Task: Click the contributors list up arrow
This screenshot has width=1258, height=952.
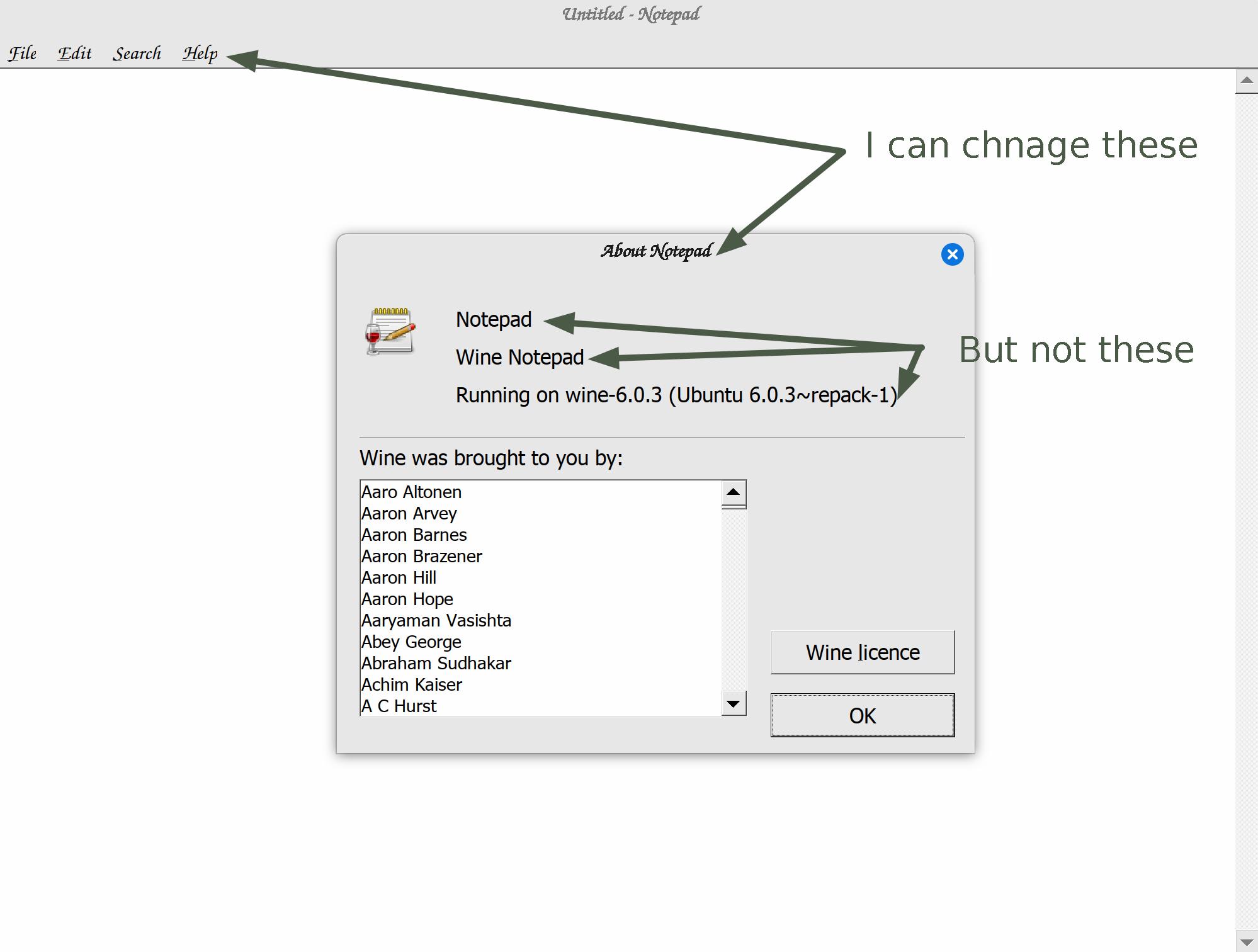Action: coord(734,492)
